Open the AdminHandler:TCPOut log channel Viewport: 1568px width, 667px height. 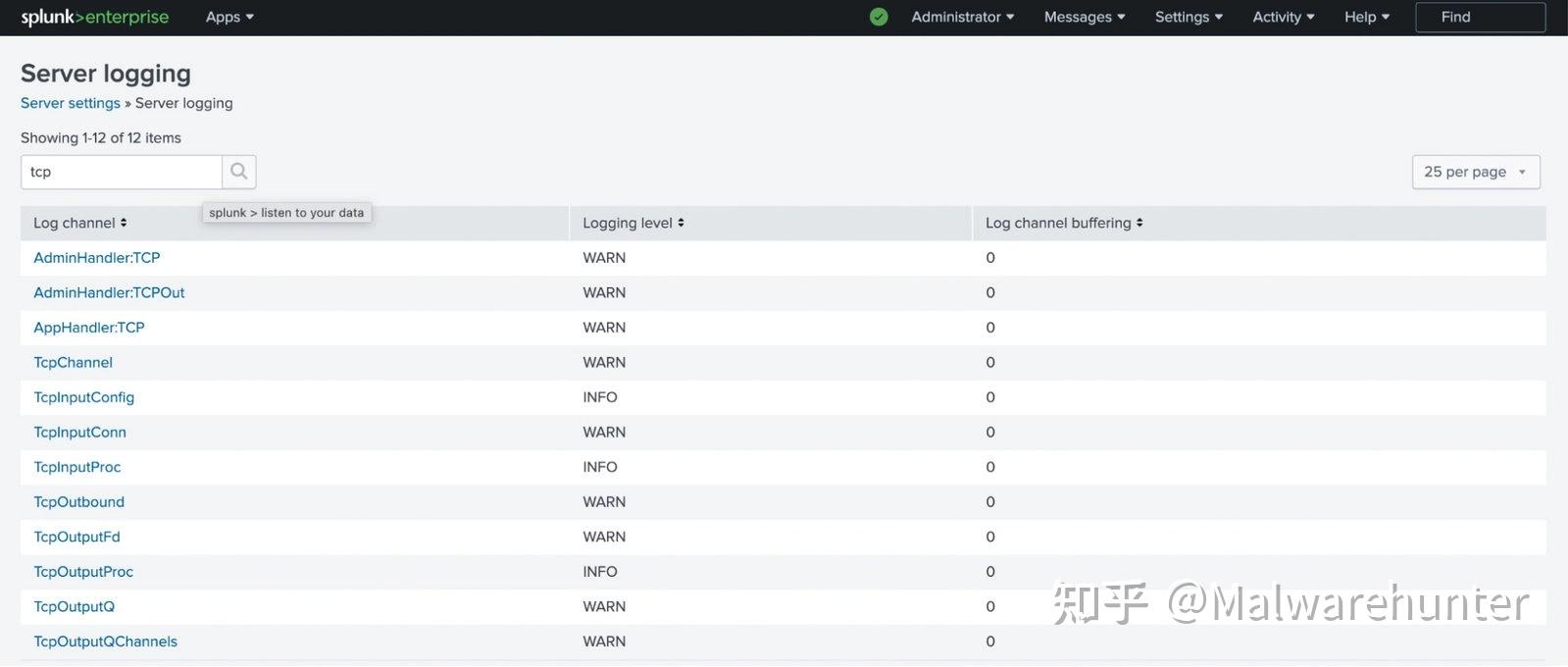(x=109, y=292)
